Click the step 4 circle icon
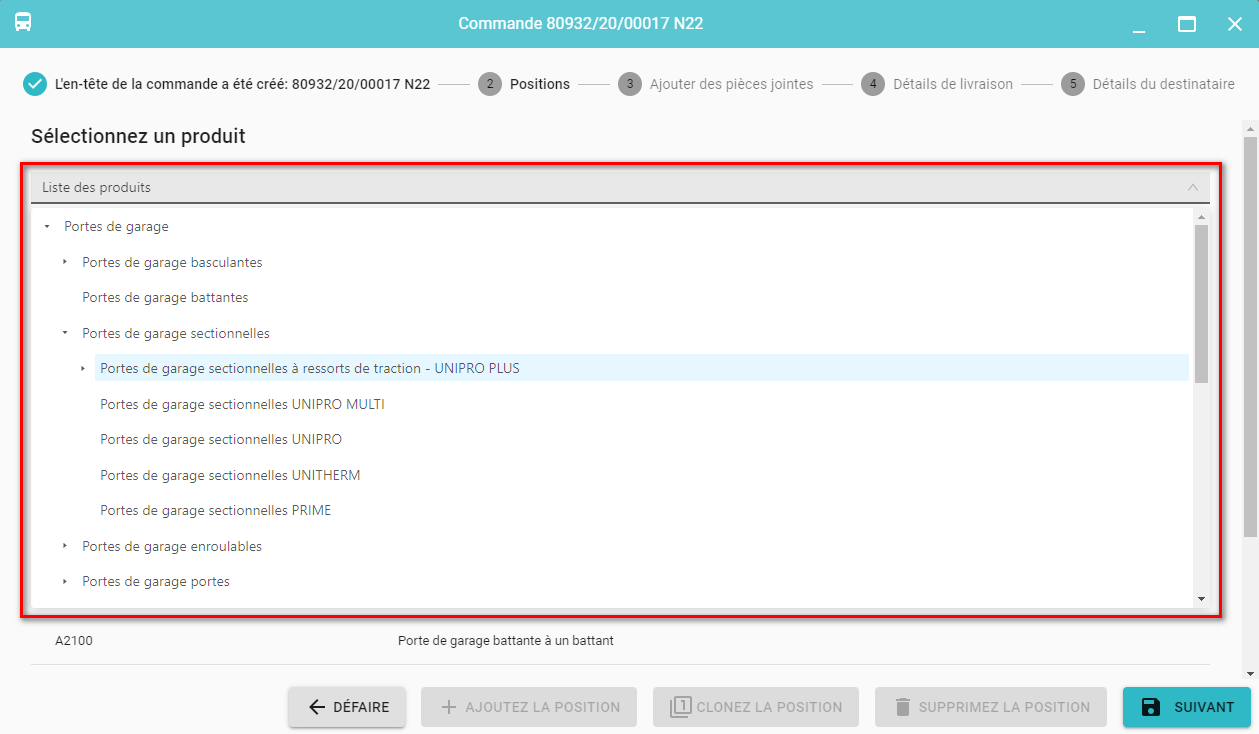The image size is (1259, 734). pos(872,84)
